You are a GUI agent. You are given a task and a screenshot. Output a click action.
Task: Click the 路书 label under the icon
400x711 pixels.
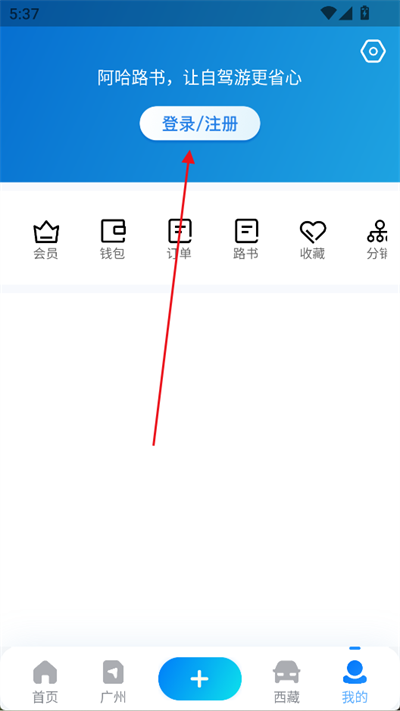click(246, 253)
